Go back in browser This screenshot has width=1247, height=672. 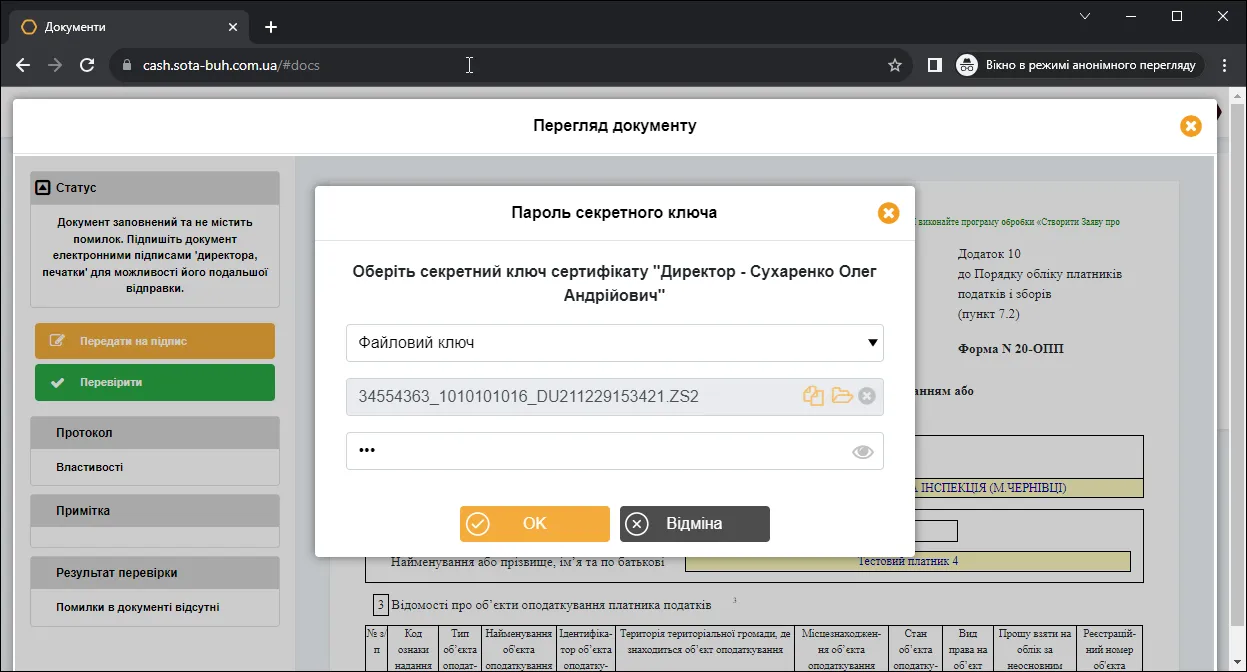[23, 65]
